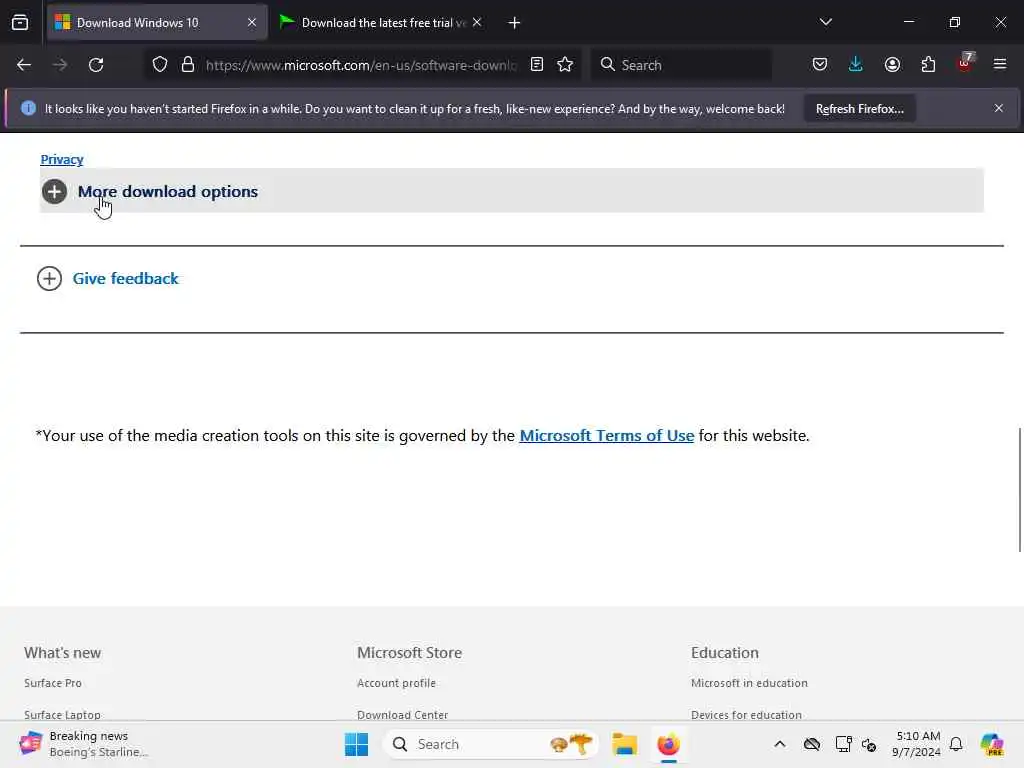Show hidden system tray icons
The image size is (1024, 768).
(780, 744)
